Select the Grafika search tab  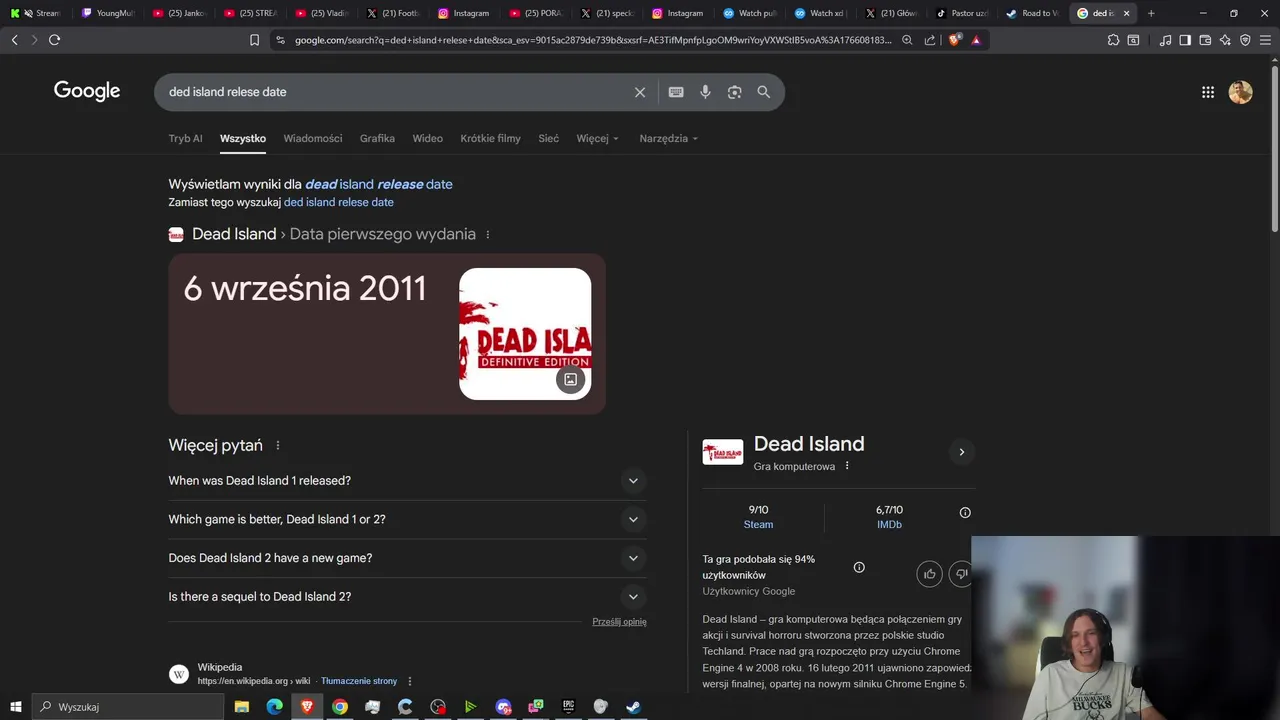click(377, 139)
